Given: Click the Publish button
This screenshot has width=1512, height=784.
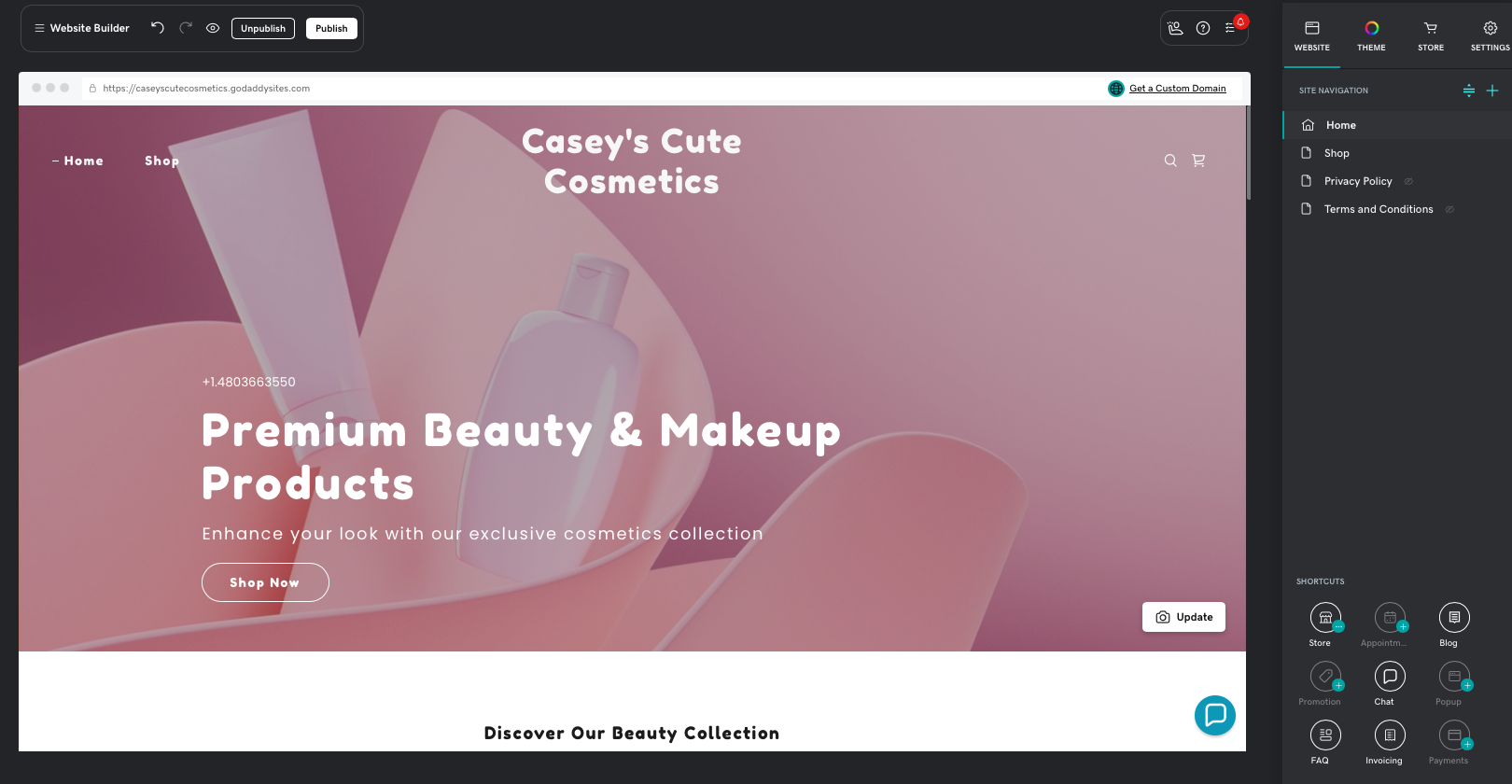Looking at the screenshot, I should click(331, 28).
